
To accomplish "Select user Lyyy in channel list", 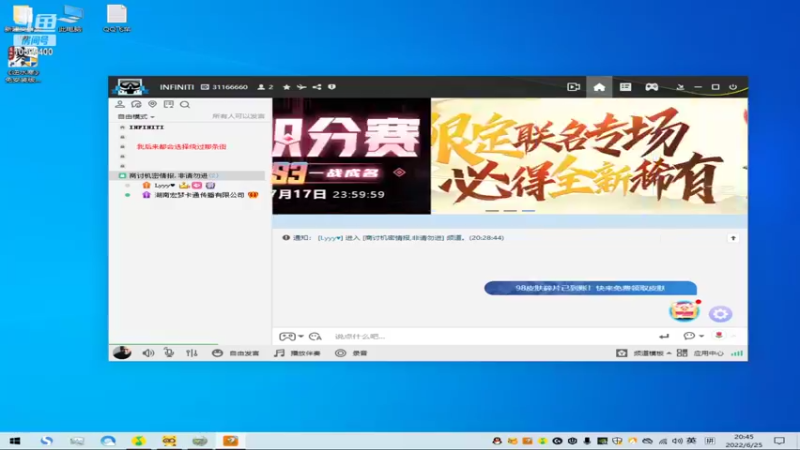I will point(165,185).
